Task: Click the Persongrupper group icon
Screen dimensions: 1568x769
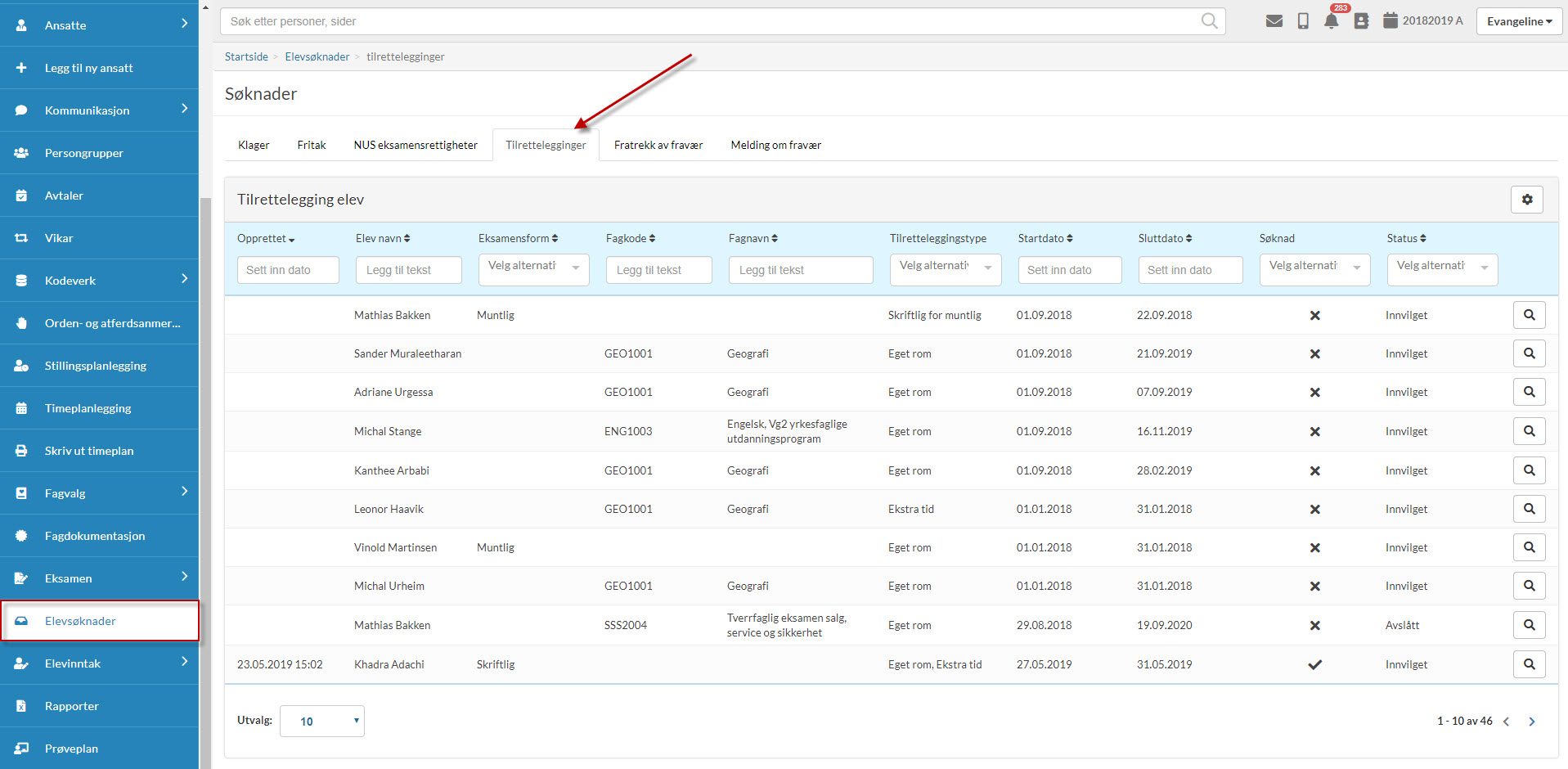Action: point(21,153)
